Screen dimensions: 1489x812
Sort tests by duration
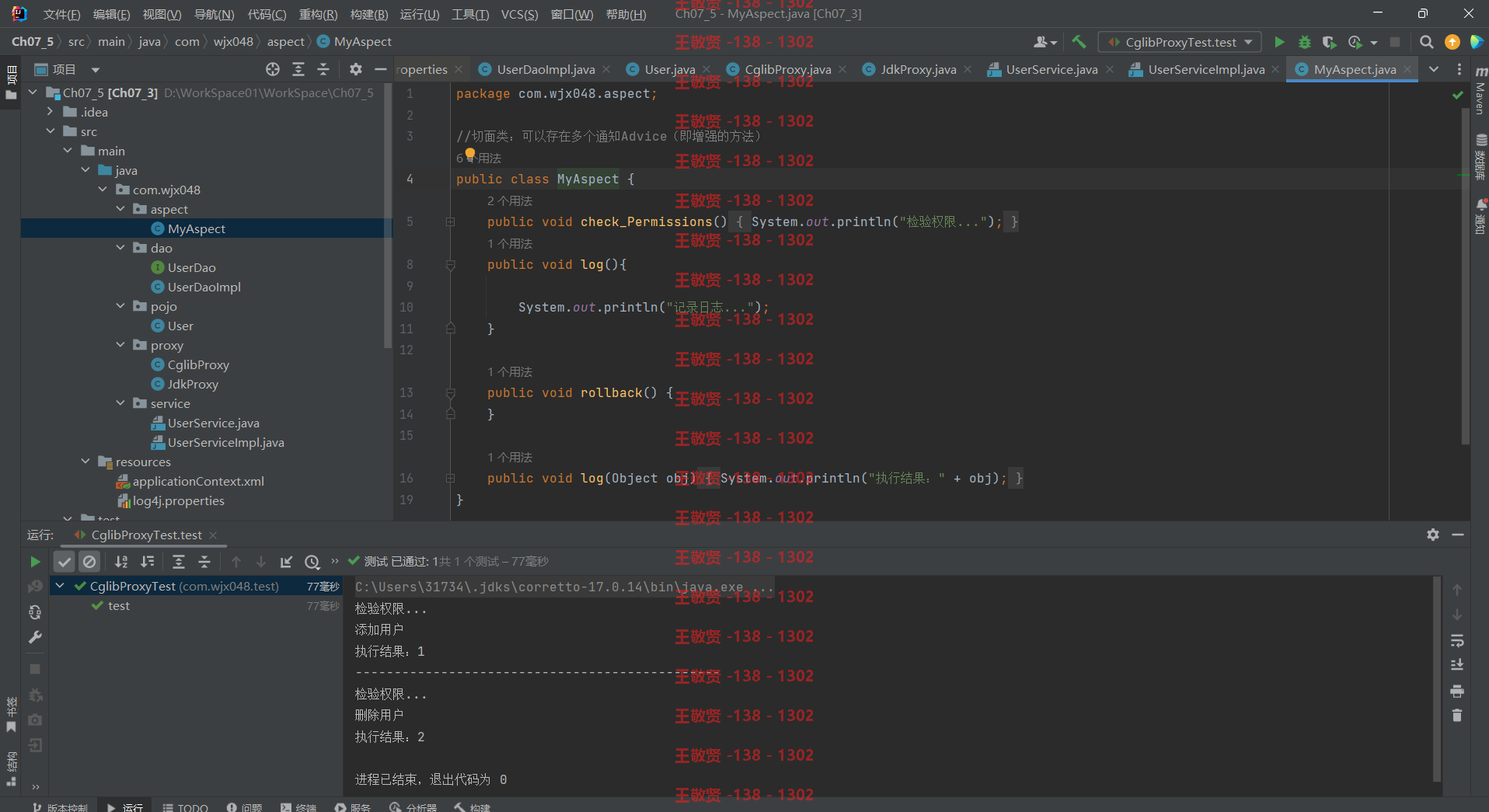147,561
